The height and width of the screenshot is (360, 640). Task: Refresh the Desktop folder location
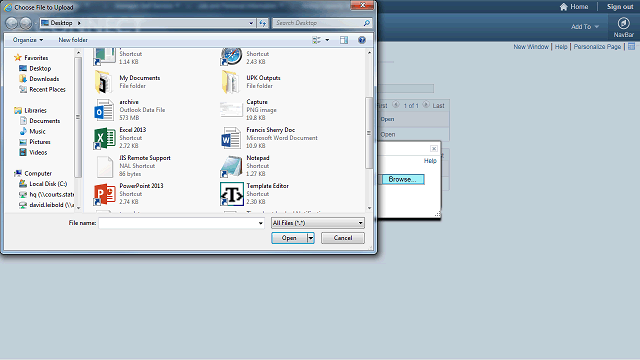point(262,23)
